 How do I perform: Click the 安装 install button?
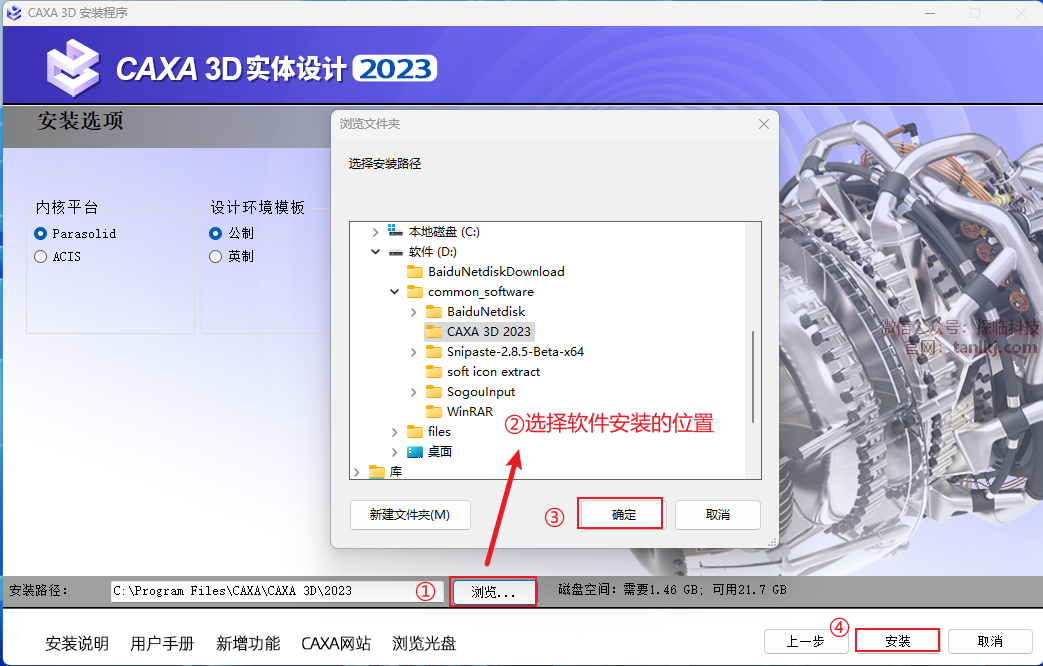[897, 641]
